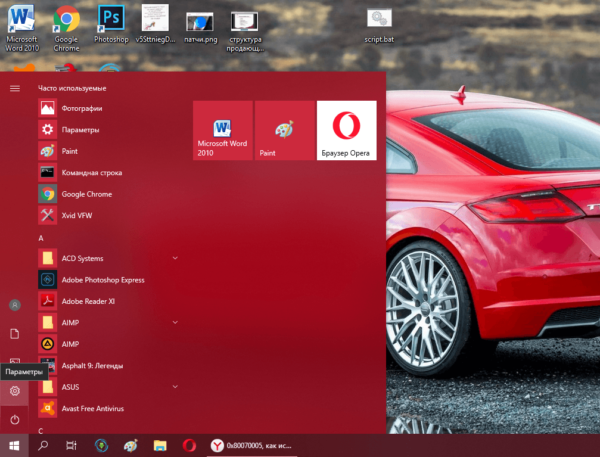Click the Paint tile
Screen dimensions: 600x457
point(285,131)
